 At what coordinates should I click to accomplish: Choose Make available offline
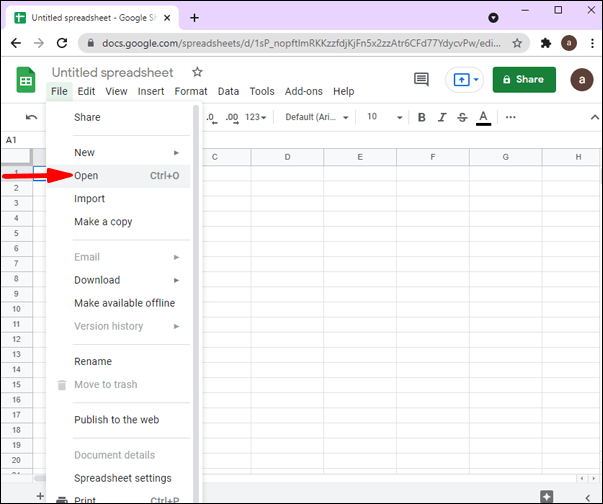[x=119, y=303]
